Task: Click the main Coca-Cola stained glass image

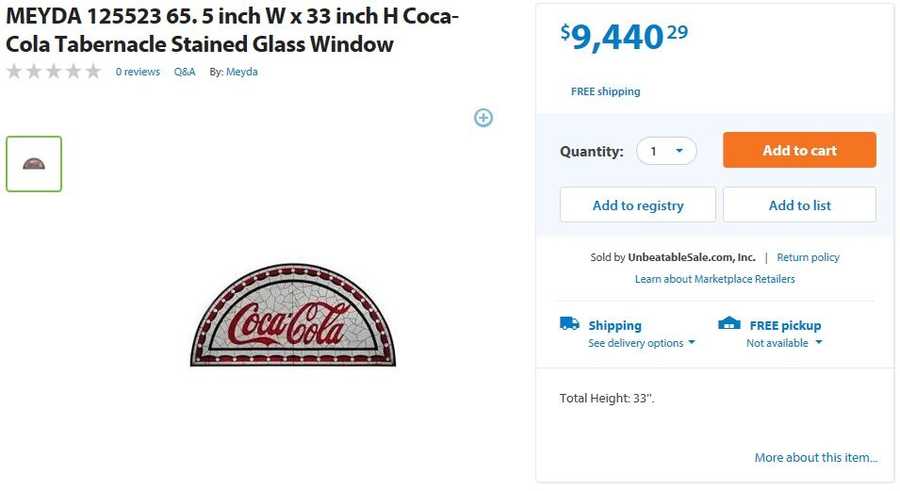Action: [293, 316]
